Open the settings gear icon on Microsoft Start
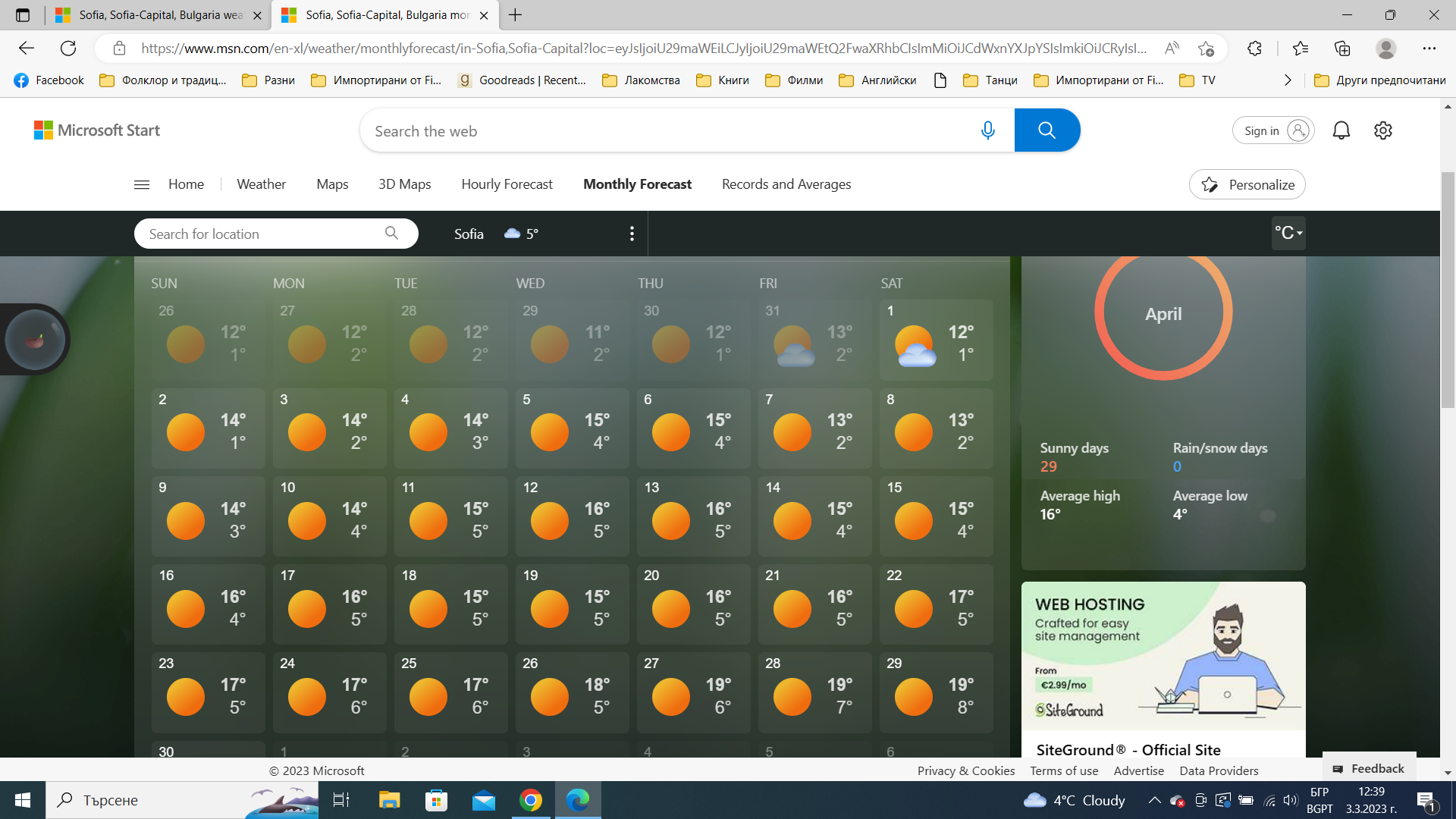The image size is (1456, 819). (x=1382, y=130)
